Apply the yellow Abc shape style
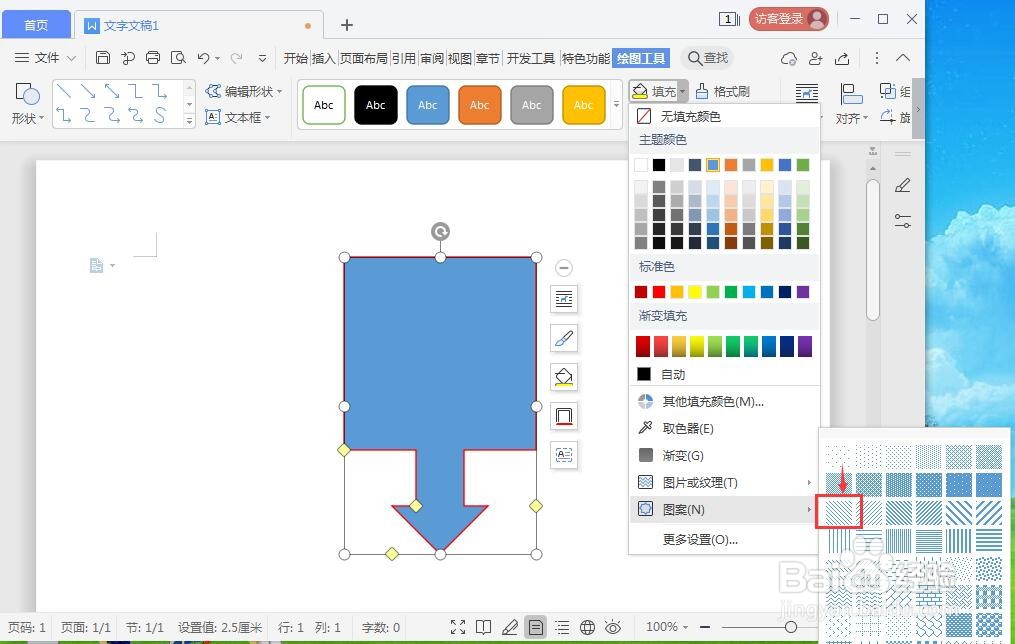1015x644 pixels. coord(583,104)
